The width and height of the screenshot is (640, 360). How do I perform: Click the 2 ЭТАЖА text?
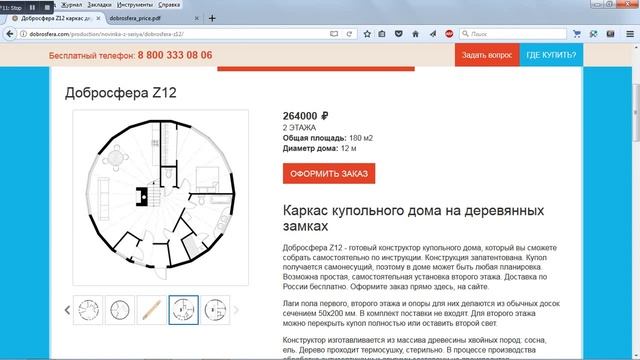pos(299,128)
